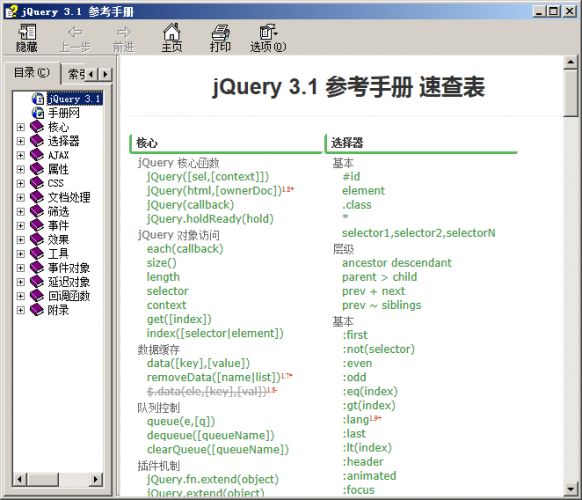The height and width of the screenshot is (500, 582).
Task: Open the ancestor descendant selector link
Action: pos(397,263)
